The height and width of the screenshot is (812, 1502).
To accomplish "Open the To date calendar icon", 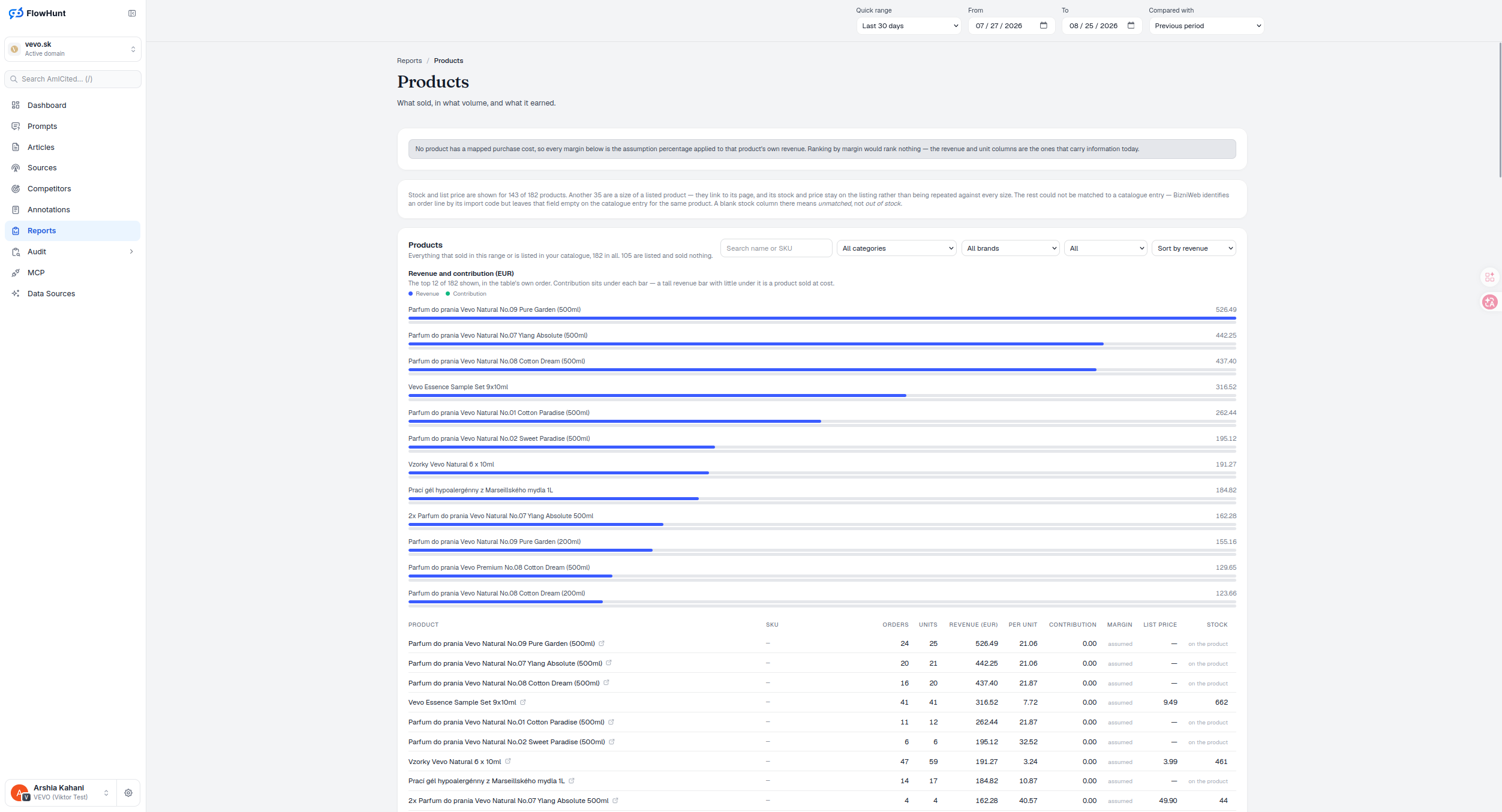I will (1131, 25).
